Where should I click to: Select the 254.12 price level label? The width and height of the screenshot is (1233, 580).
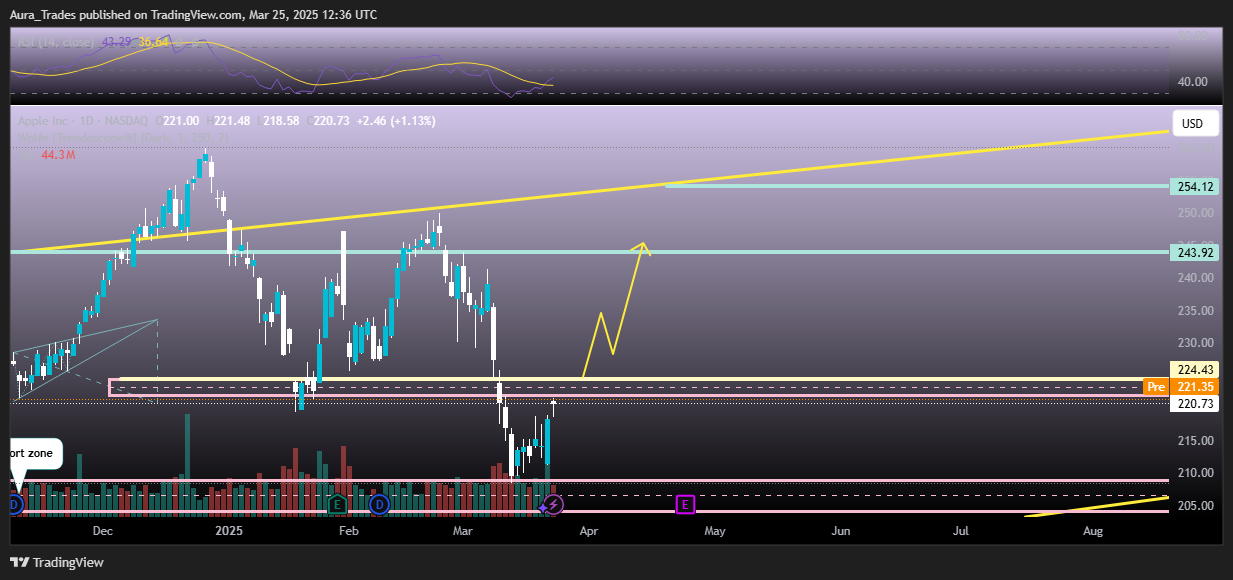click(1193, 186)
